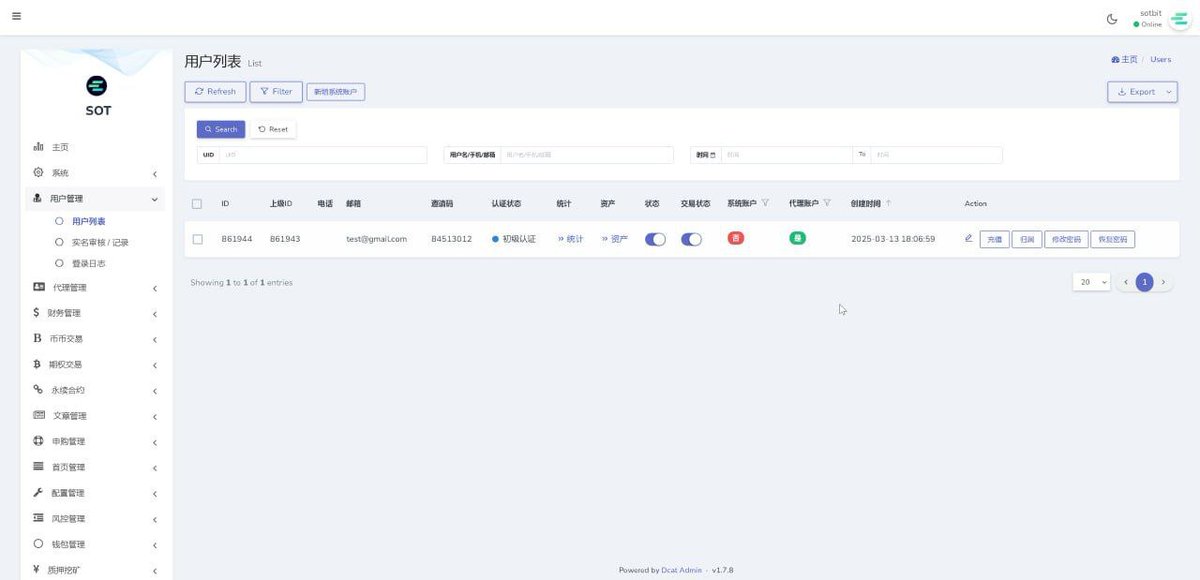Click the 币币交易 B icon
The width and height of the screenshot is (1200, 580).
pyautogui.click(x=38, y=338)
